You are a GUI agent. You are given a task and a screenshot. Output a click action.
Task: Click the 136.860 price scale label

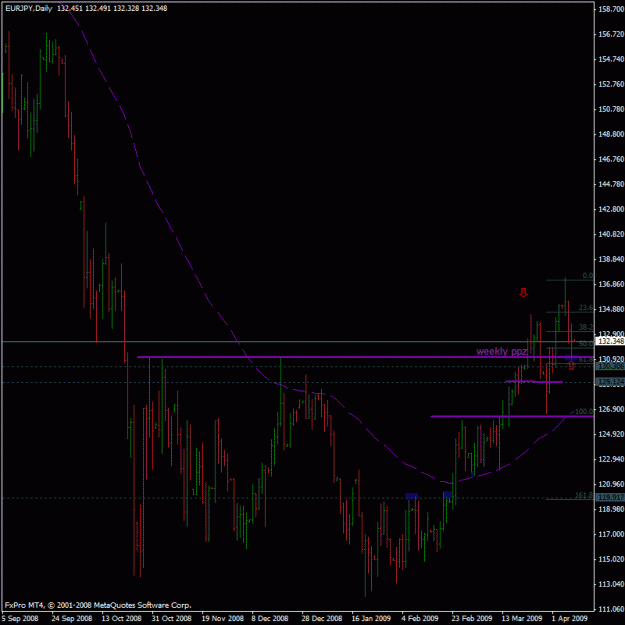(611, 284)
